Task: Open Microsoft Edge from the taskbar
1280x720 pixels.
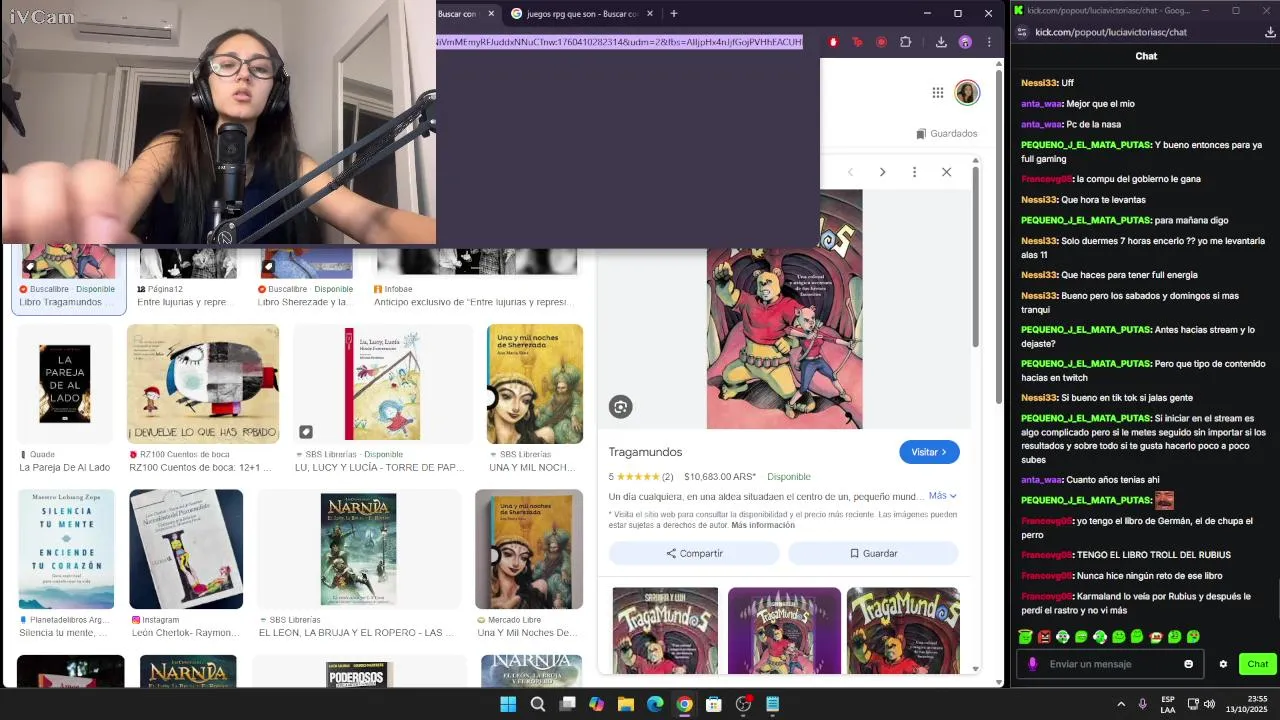Action: click(x=655, y=704)
